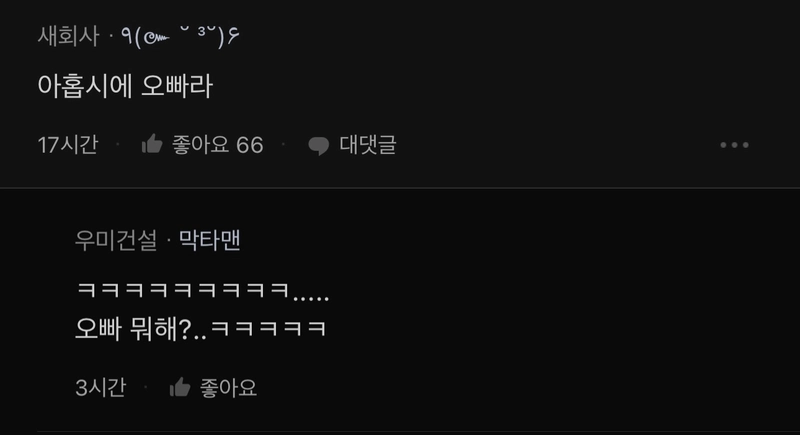Open the '새회사' company name link
The image size is (800, 435).
[x=68, y=36]
